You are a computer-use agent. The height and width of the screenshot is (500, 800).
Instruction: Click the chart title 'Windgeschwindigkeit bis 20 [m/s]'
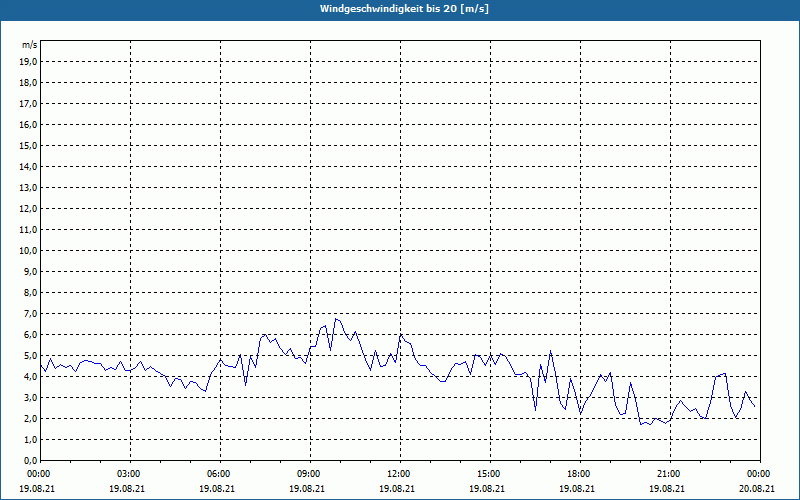coord(404,9)
